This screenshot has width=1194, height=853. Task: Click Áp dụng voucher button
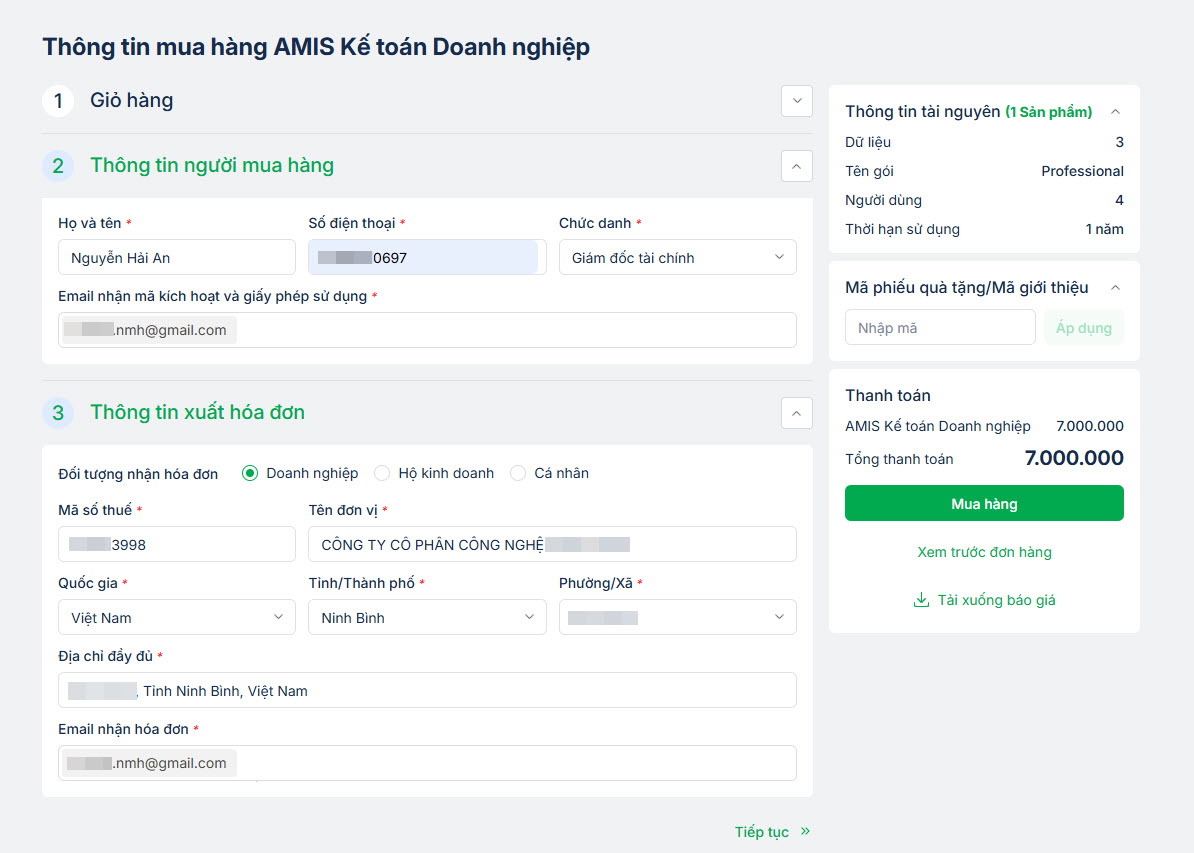(x=1084, y=328)
